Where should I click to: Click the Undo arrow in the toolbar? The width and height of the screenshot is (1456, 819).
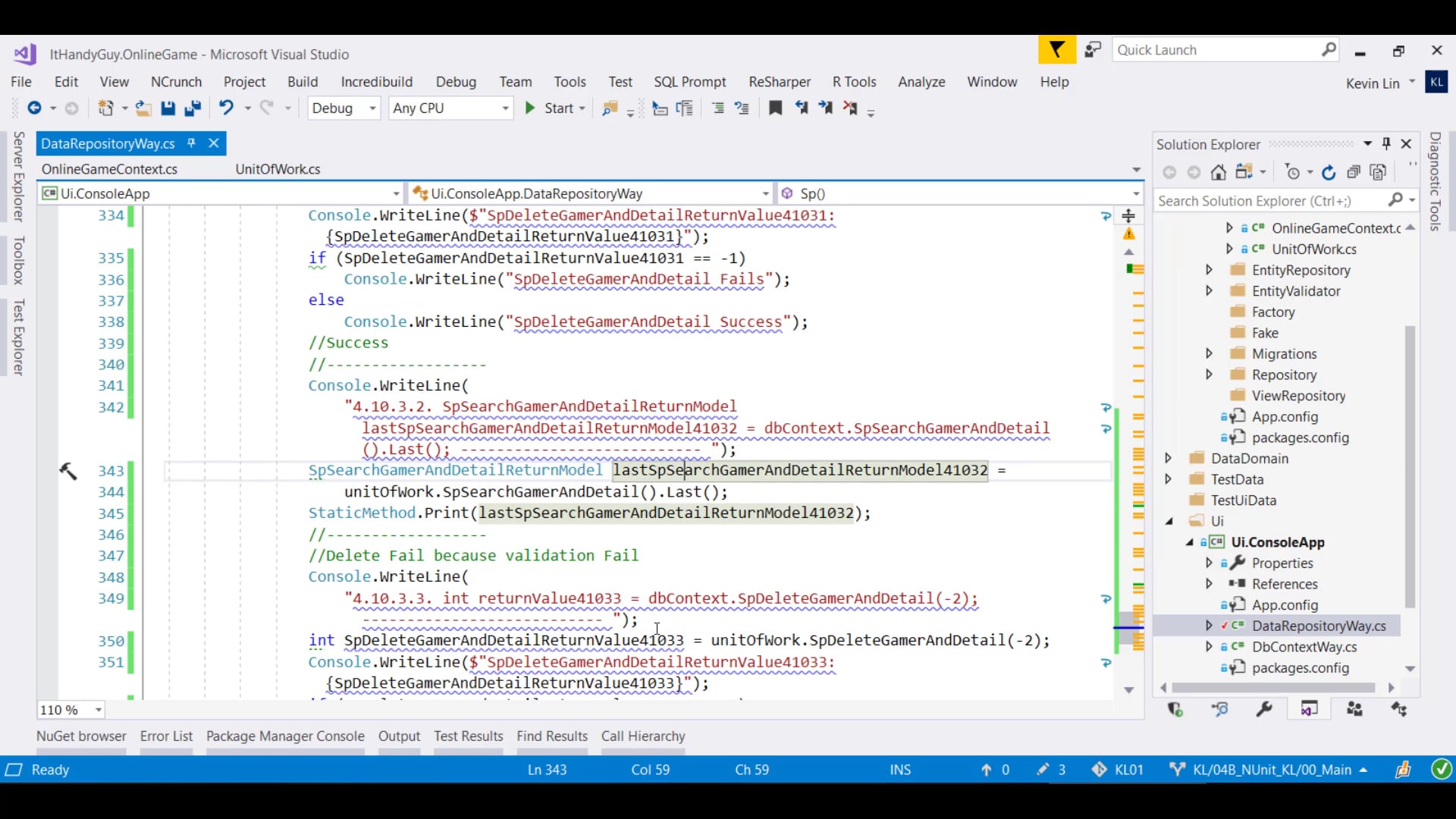coord(227,108)
